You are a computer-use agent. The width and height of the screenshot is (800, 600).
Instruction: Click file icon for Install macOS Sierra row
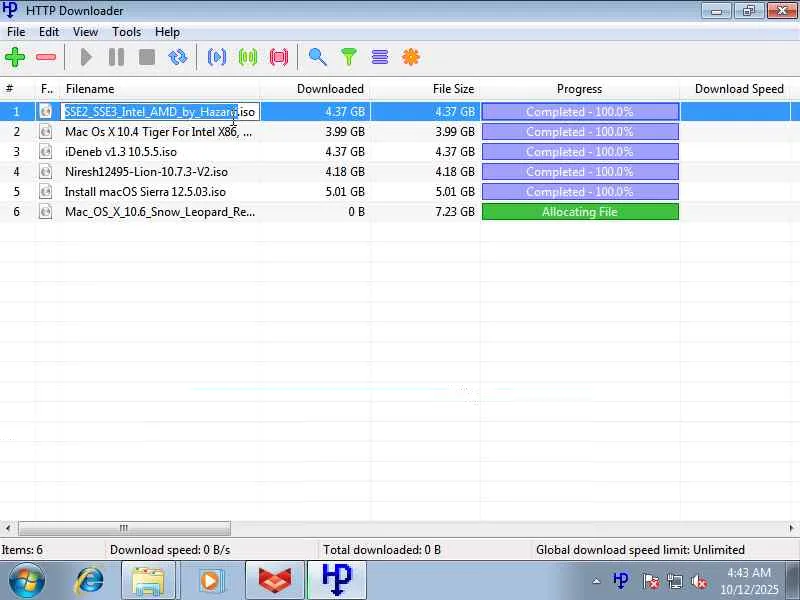pos(45,192)
